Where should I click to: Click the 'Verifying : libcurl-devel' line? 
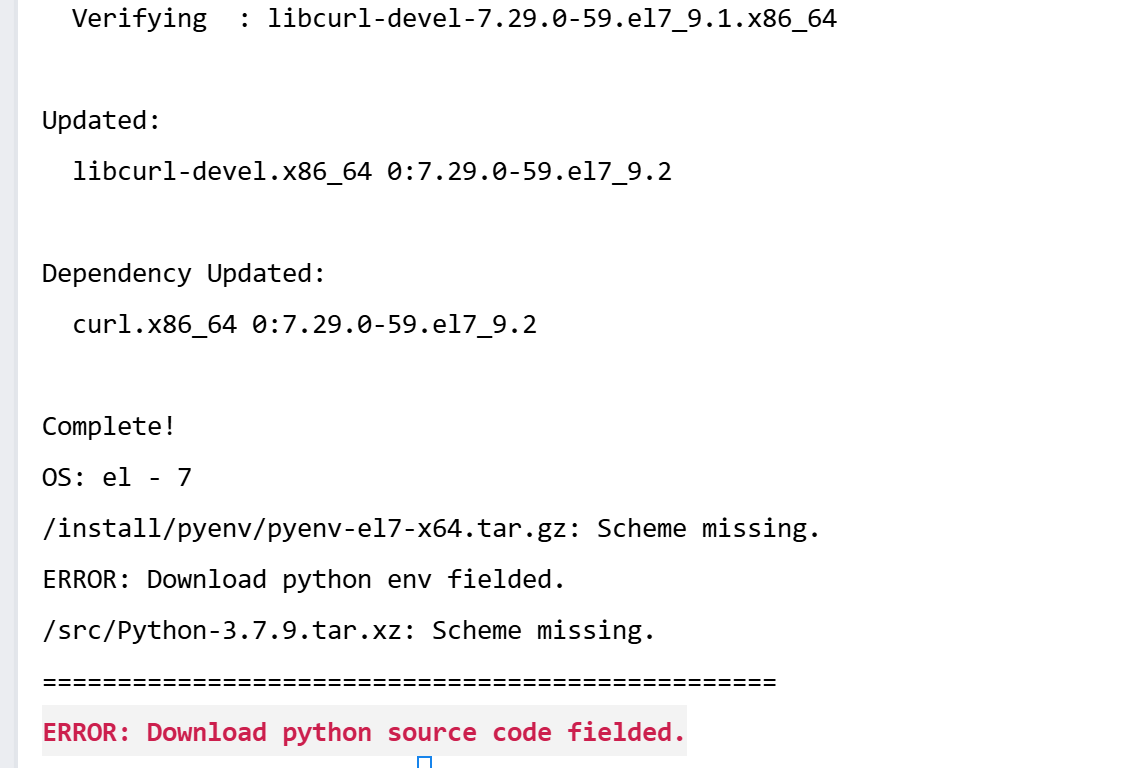pyautogui.click(x=454, y=18)
